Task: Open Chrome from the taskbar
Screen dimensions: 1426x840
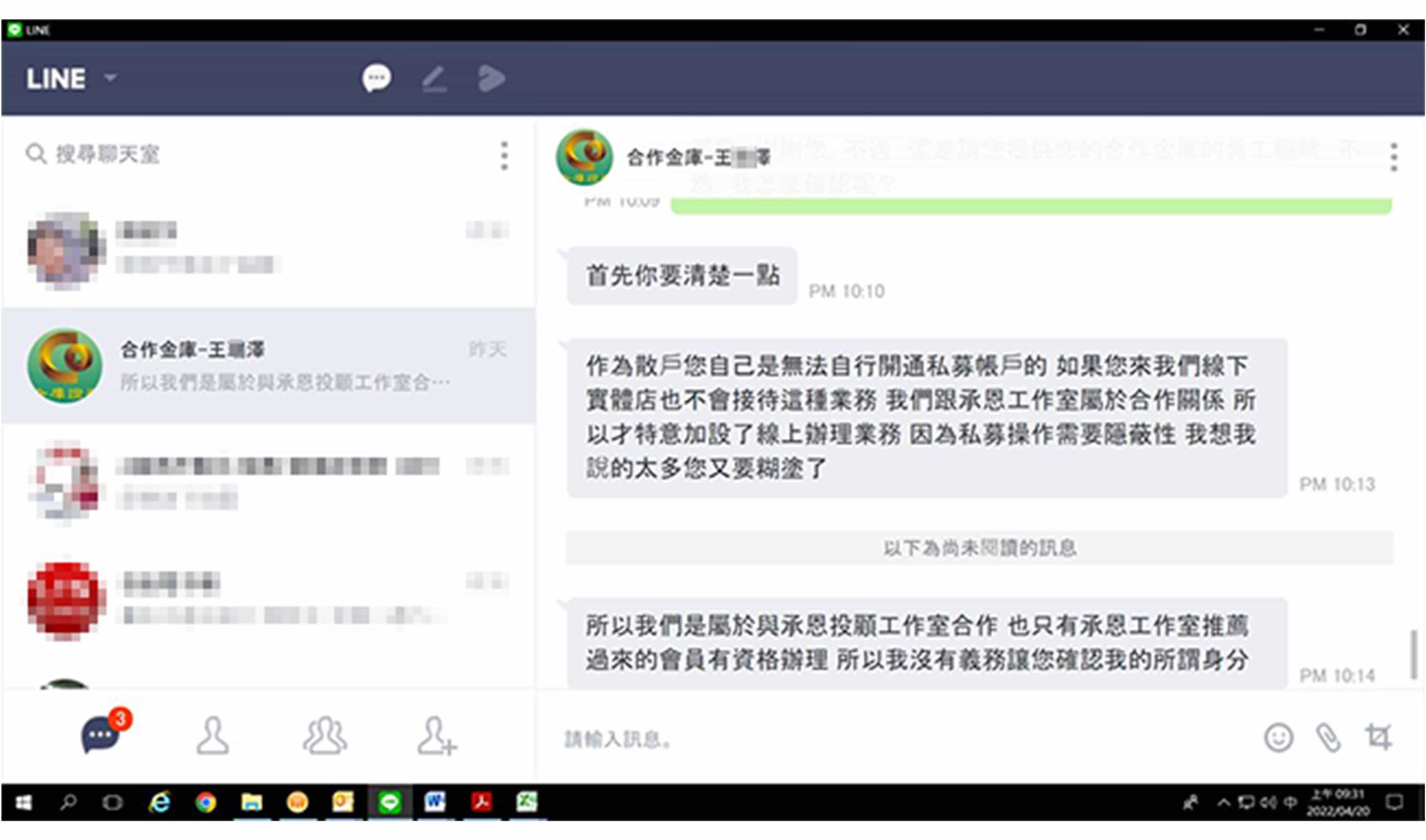Action: coord(205,802)
